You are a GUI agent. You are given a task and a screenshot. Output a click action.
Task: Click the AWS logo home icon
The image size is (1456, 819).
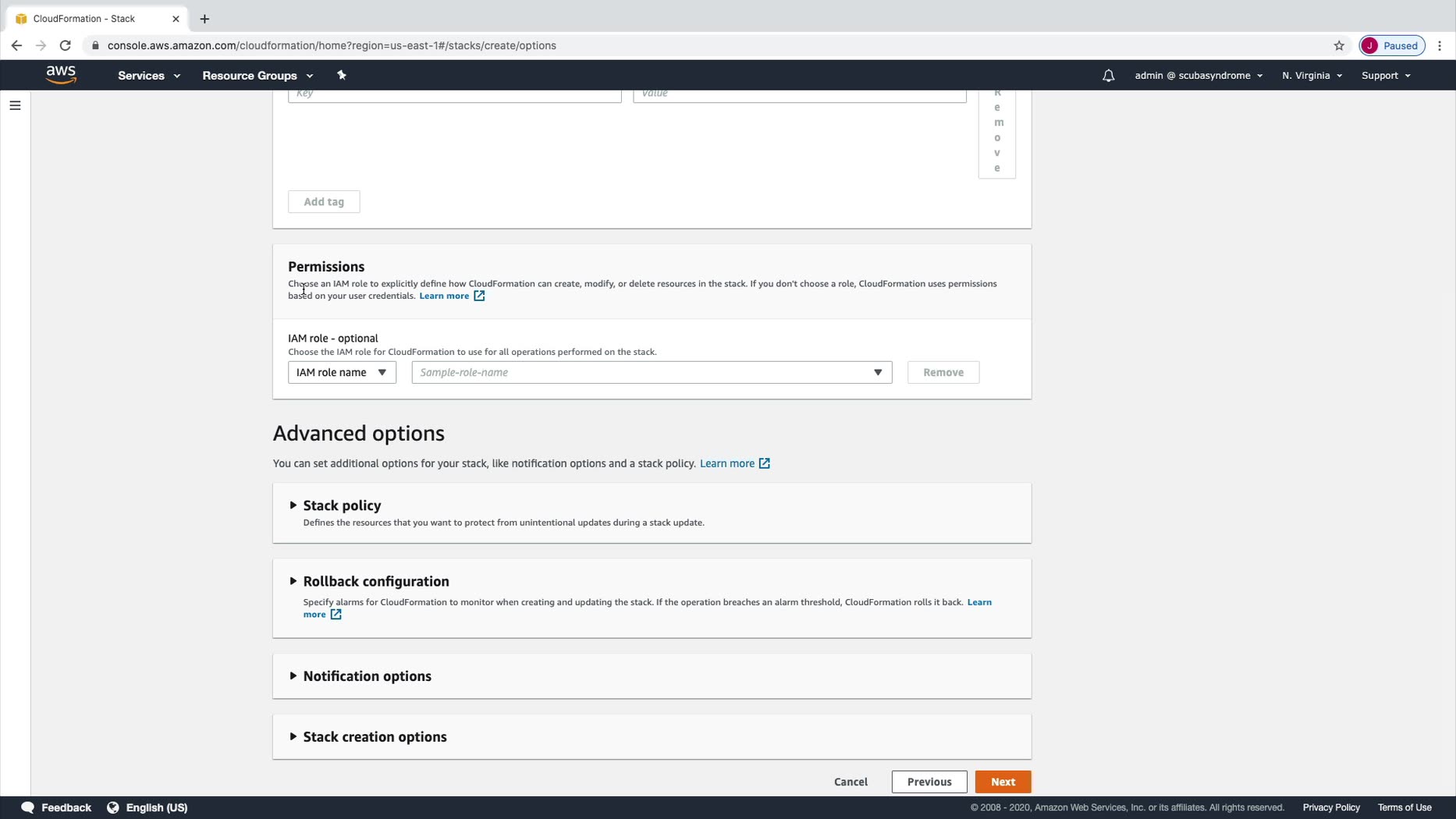[x=61, y=75]
